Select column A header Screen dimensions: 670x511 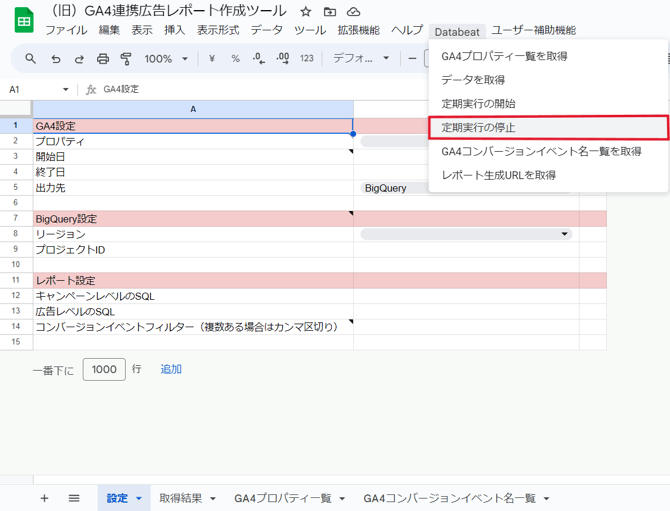point(193,109)
